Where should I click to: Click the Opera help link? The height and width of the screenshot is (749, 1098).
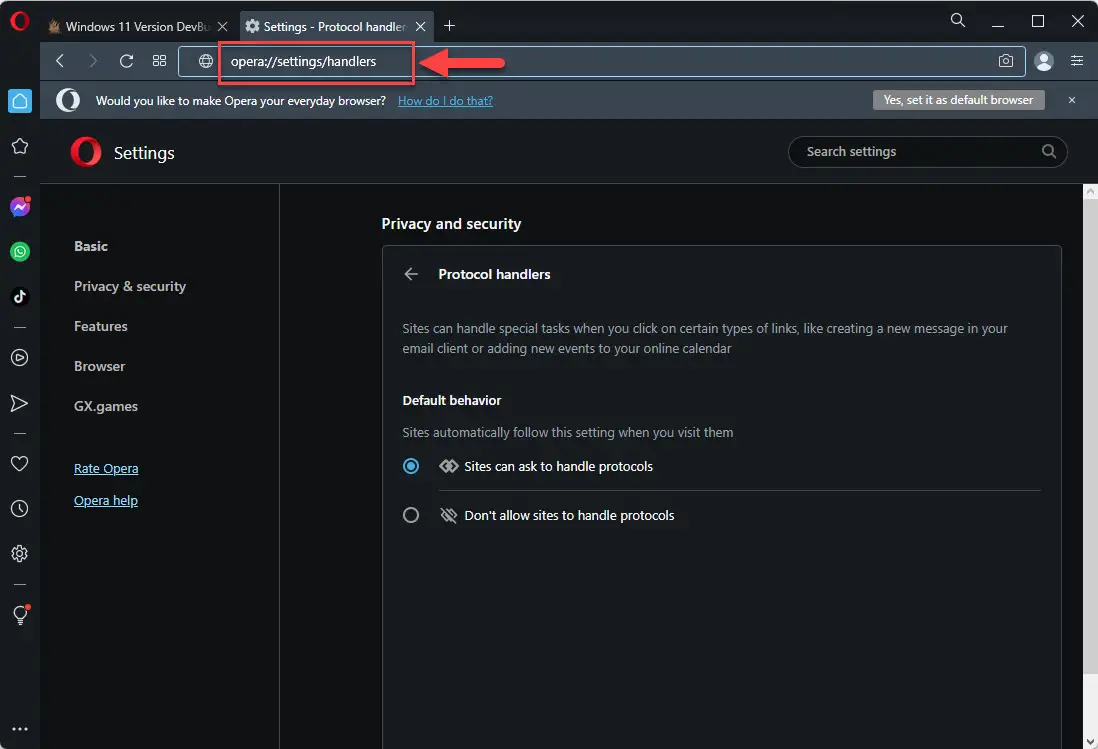(106, 500)
